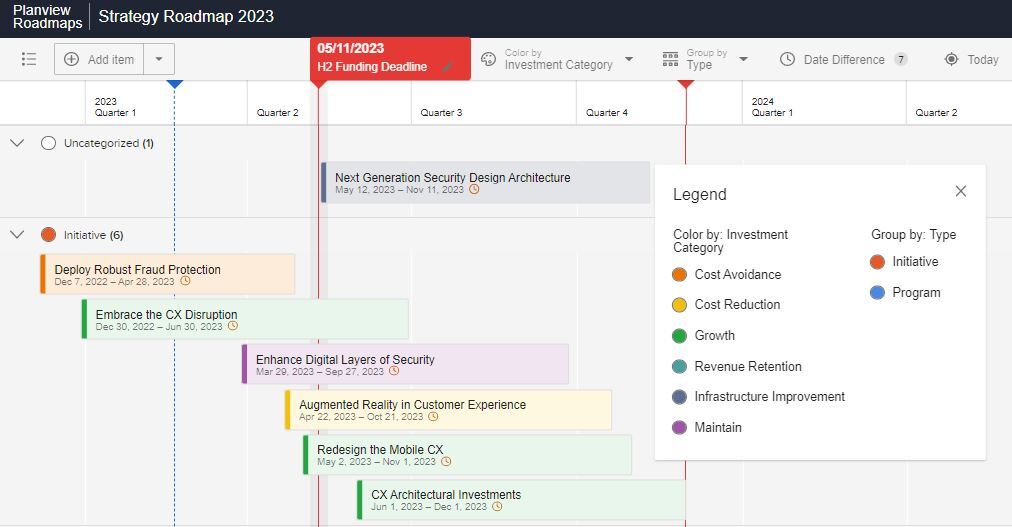Click the Today target icon

pyautogui.click(x=951, y=59)
